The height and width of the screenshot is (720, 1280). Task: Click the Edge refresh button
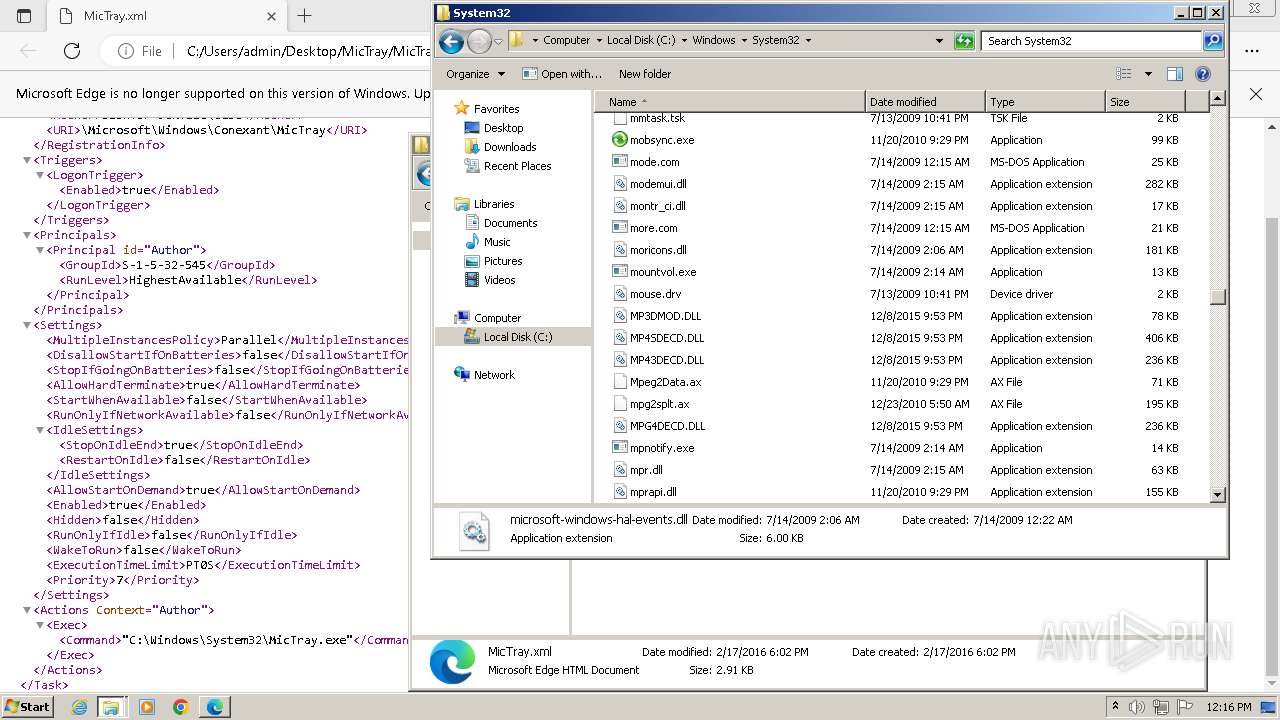click(x=72, y=51)
